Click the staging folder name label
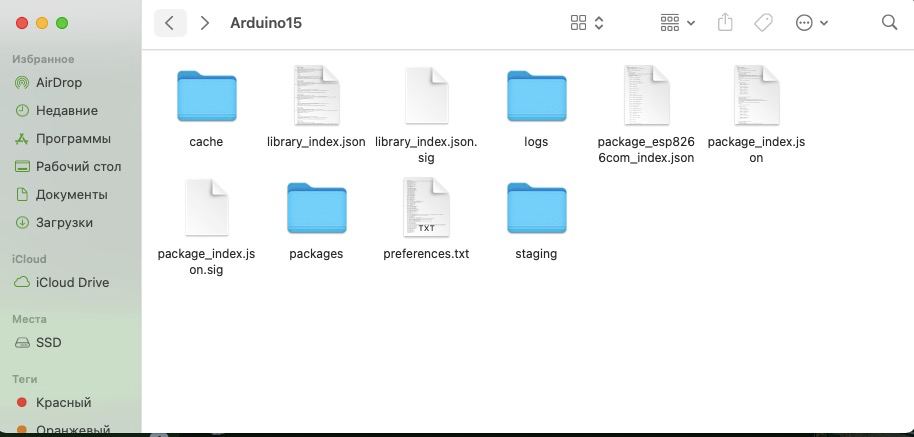The height and width of the screenshot is (437, 914). coord(536,254)
